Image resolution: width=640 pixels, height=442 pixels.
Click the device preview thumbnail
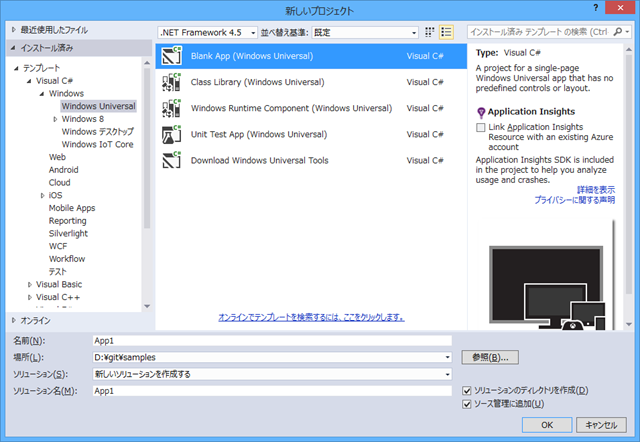(547, 288)
